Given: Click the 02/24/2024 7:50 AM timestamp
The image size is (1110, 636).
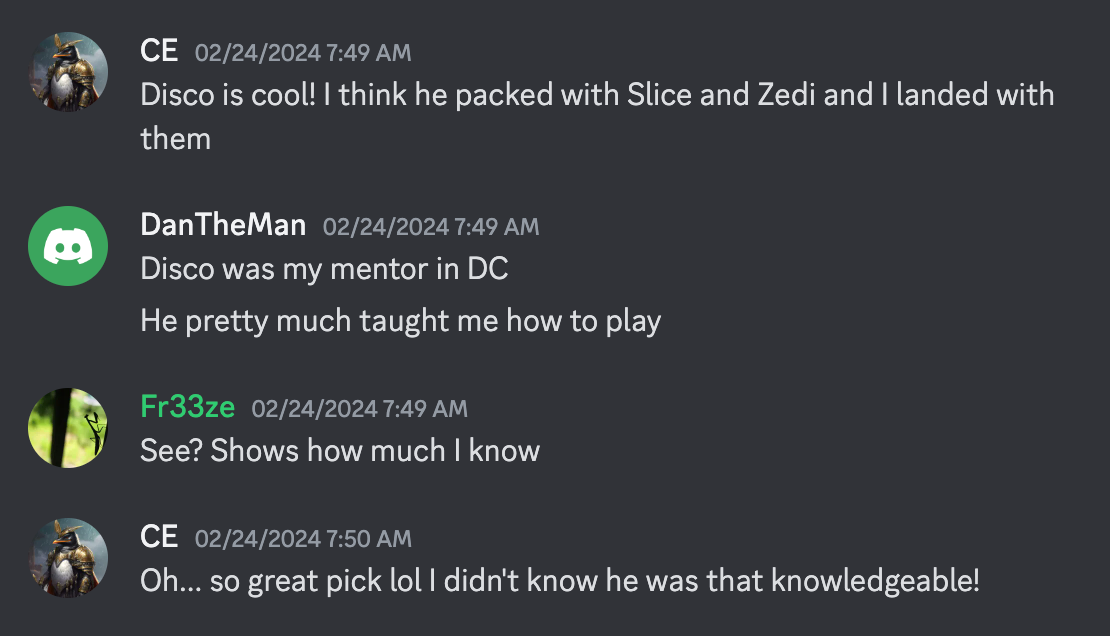Looking at the screenshot, I should [x=303, y=539].
